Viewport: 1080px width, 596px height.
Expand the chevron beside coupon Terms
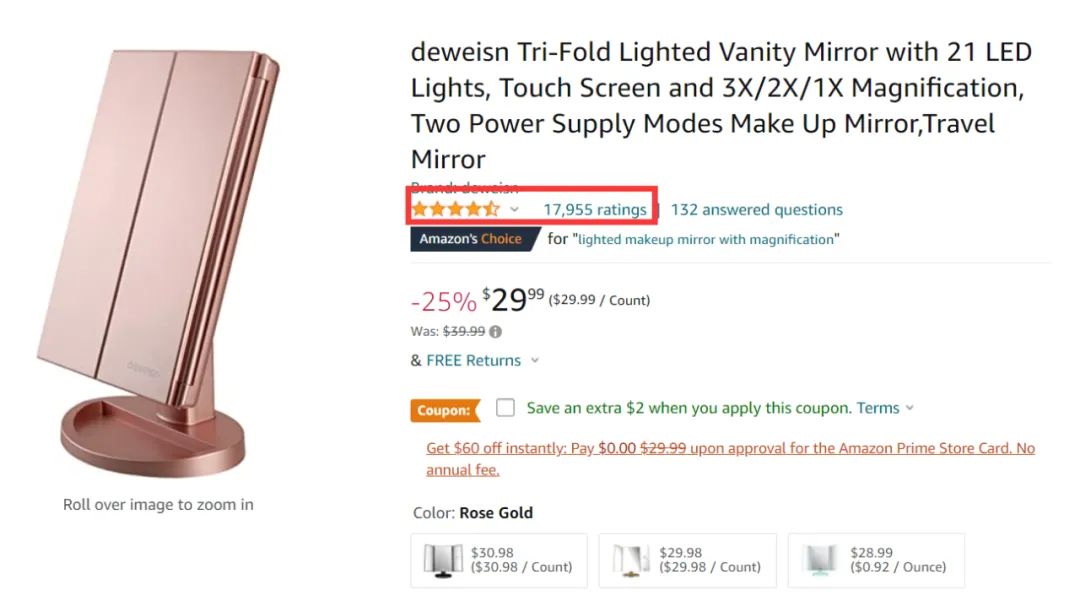pyautogui.click(x=909, y=408)
